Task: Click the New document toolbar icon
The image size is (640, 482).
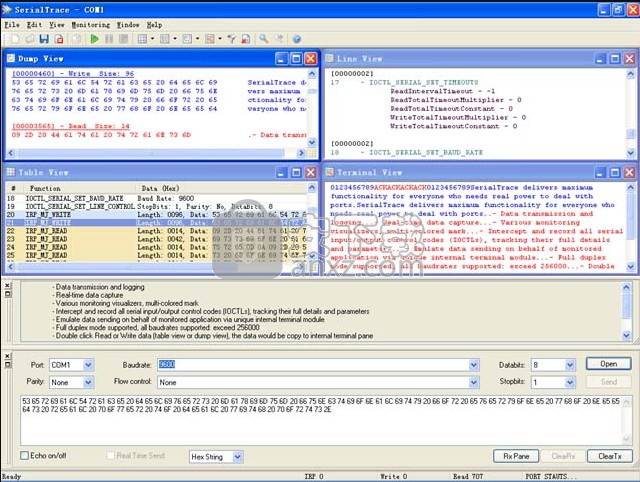Action: tap(15, 39)
